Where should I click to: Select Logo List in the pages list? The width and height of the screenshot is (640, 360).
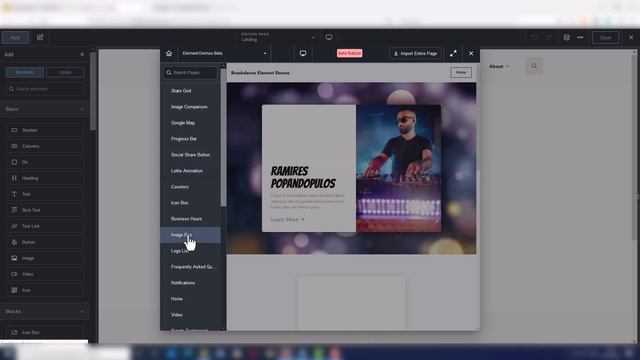tap(190, 251)
